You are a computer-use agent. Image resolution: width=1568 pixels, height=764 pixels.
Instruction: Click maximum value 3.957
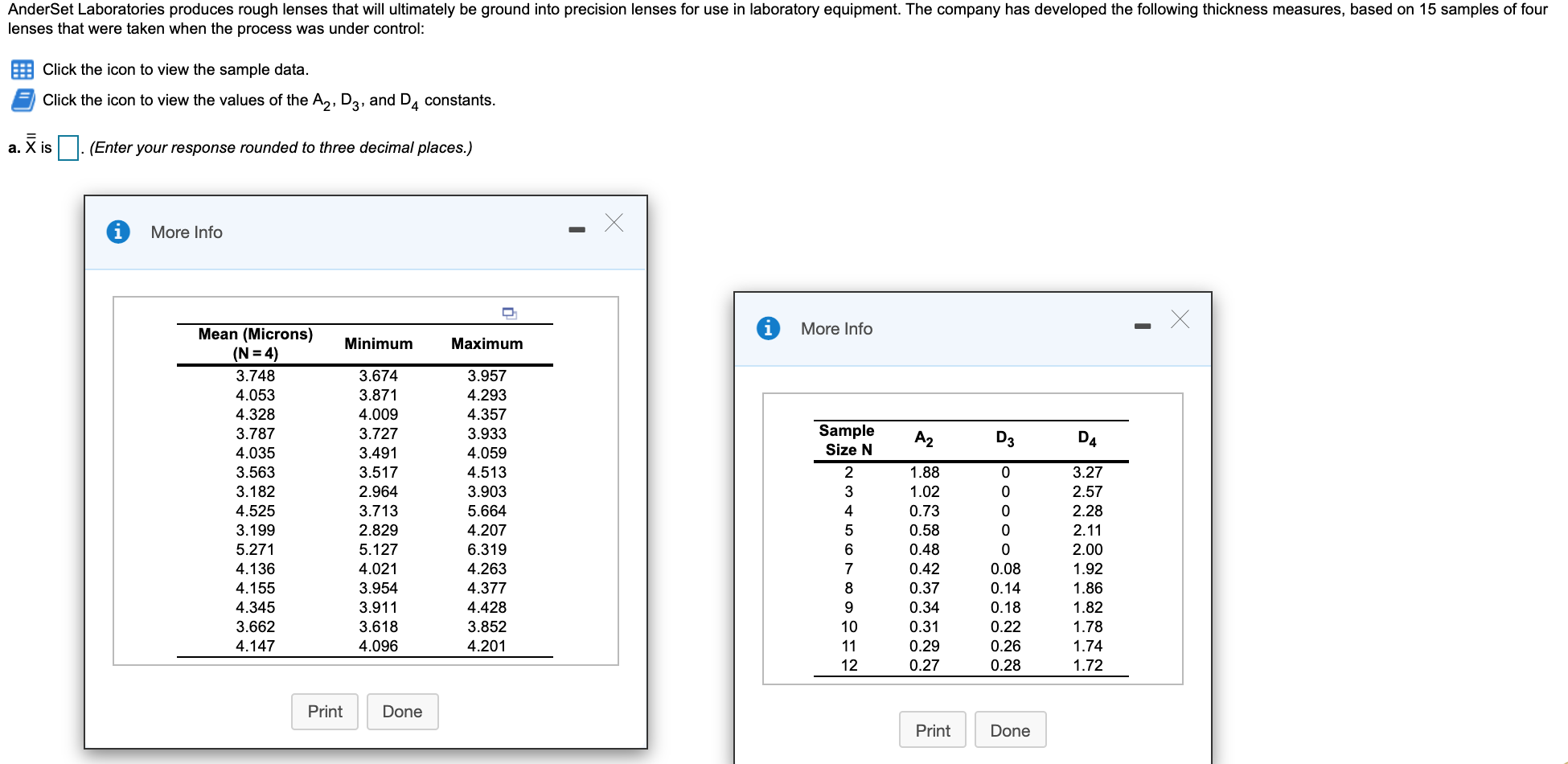point(487,376)
